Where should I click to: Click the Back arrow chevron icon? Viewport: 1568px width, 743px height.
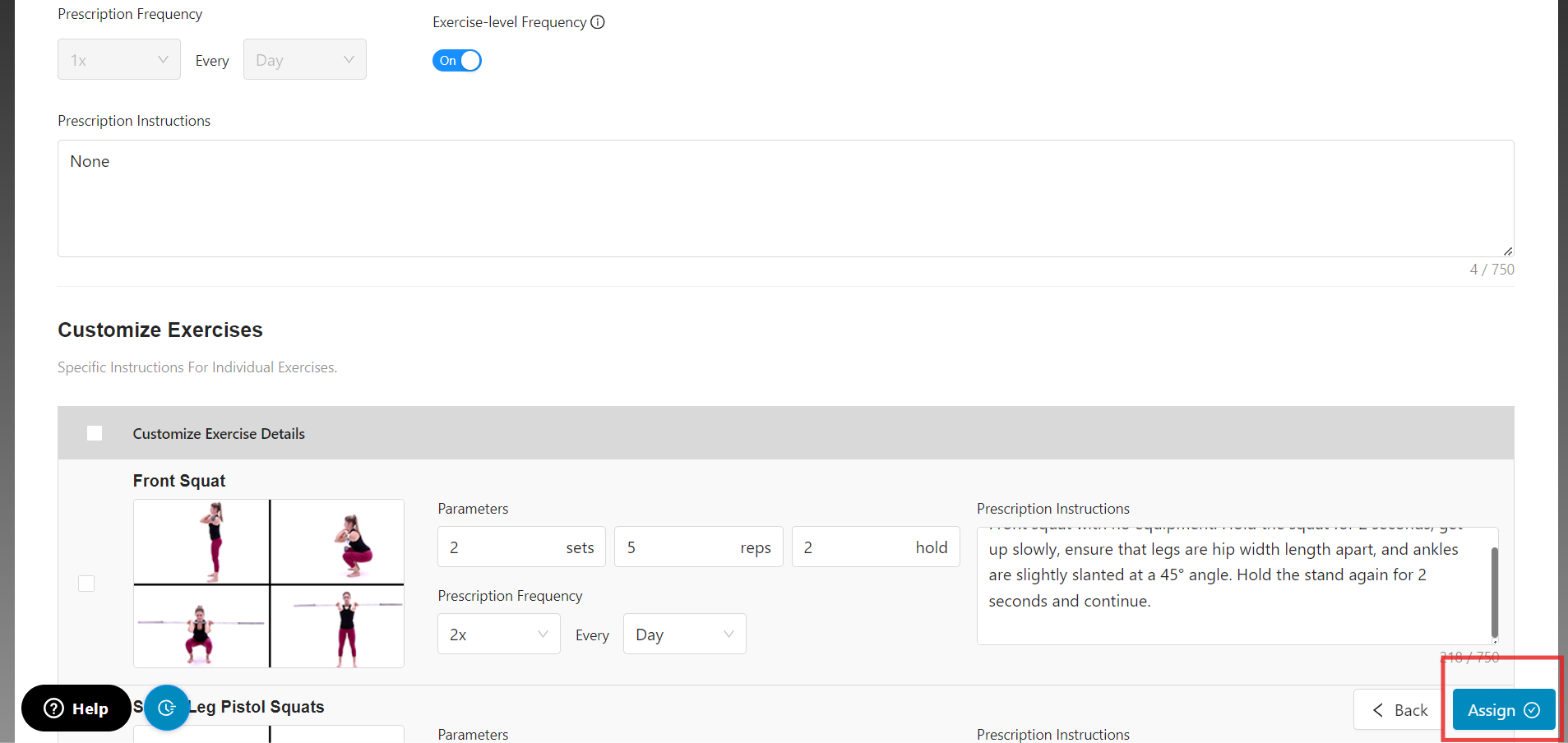pos(1378,710)
